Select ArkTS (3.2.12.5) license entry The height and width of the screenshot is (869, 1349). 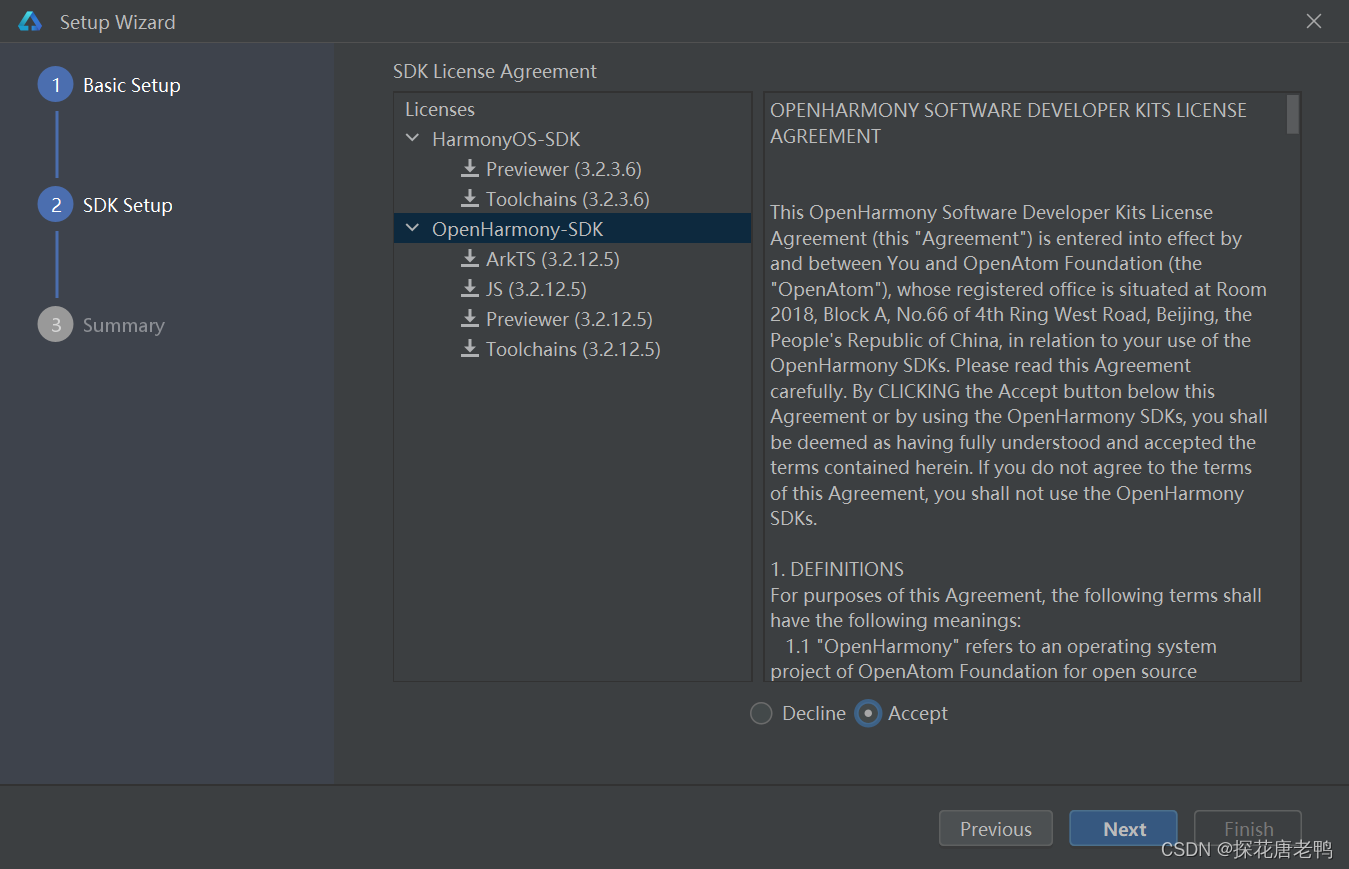point(553,259)
